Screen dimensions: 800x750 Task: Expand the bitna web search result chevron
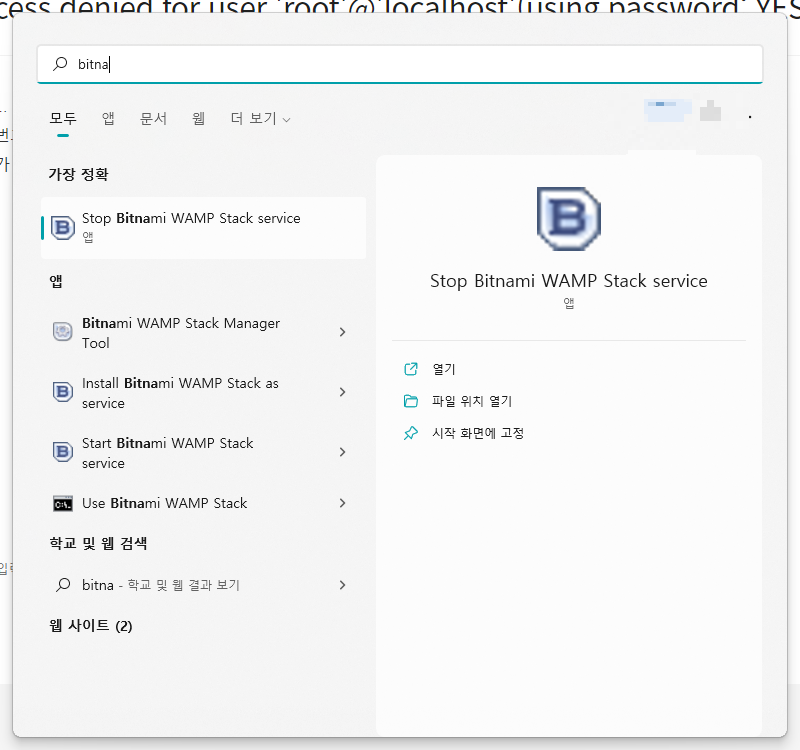click(x=342, y=585)
